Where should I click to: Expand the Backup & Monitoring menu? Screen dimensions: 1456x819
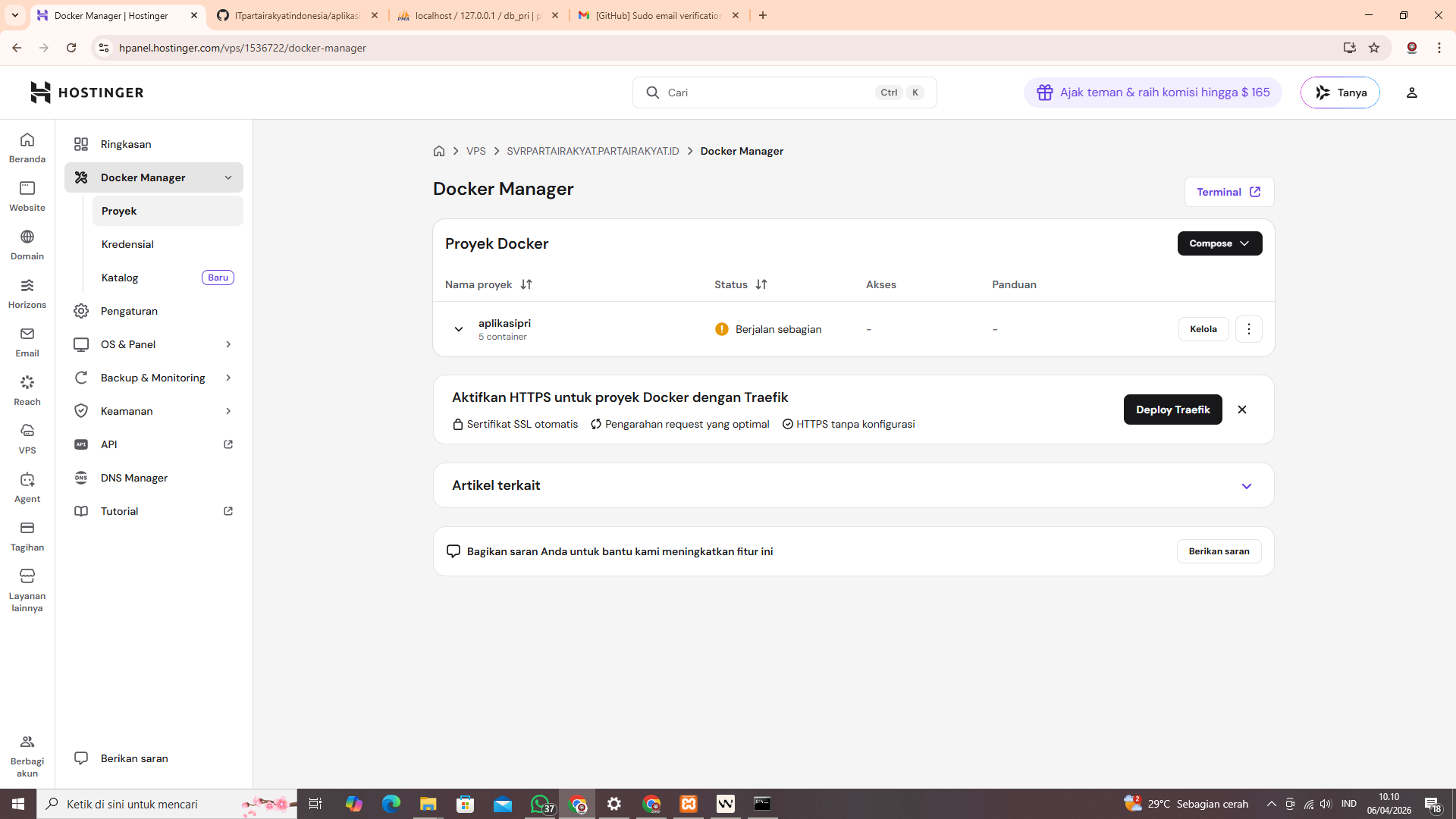point(153,378)
